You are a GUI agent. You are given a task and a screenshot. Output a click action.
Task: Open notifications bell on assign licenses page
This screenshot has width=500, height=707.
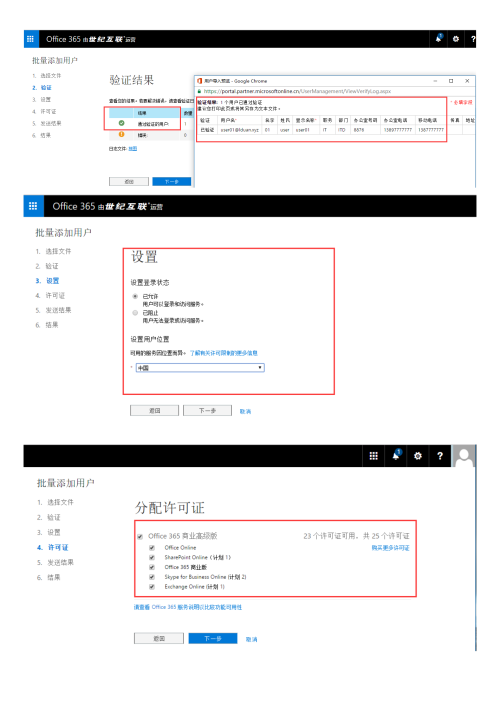pos(396,455)
